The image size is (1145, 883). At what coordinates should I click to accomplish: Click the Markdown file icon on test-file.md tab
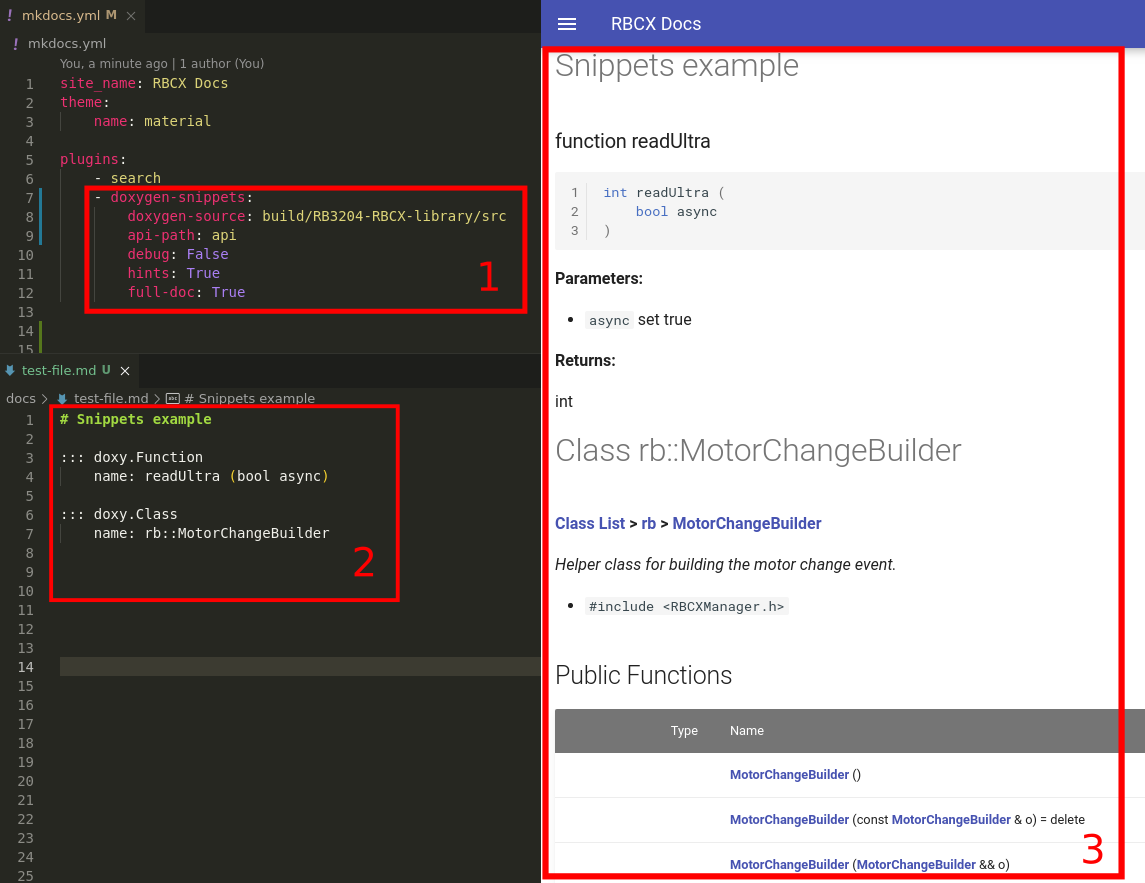[x=8, y=369]
